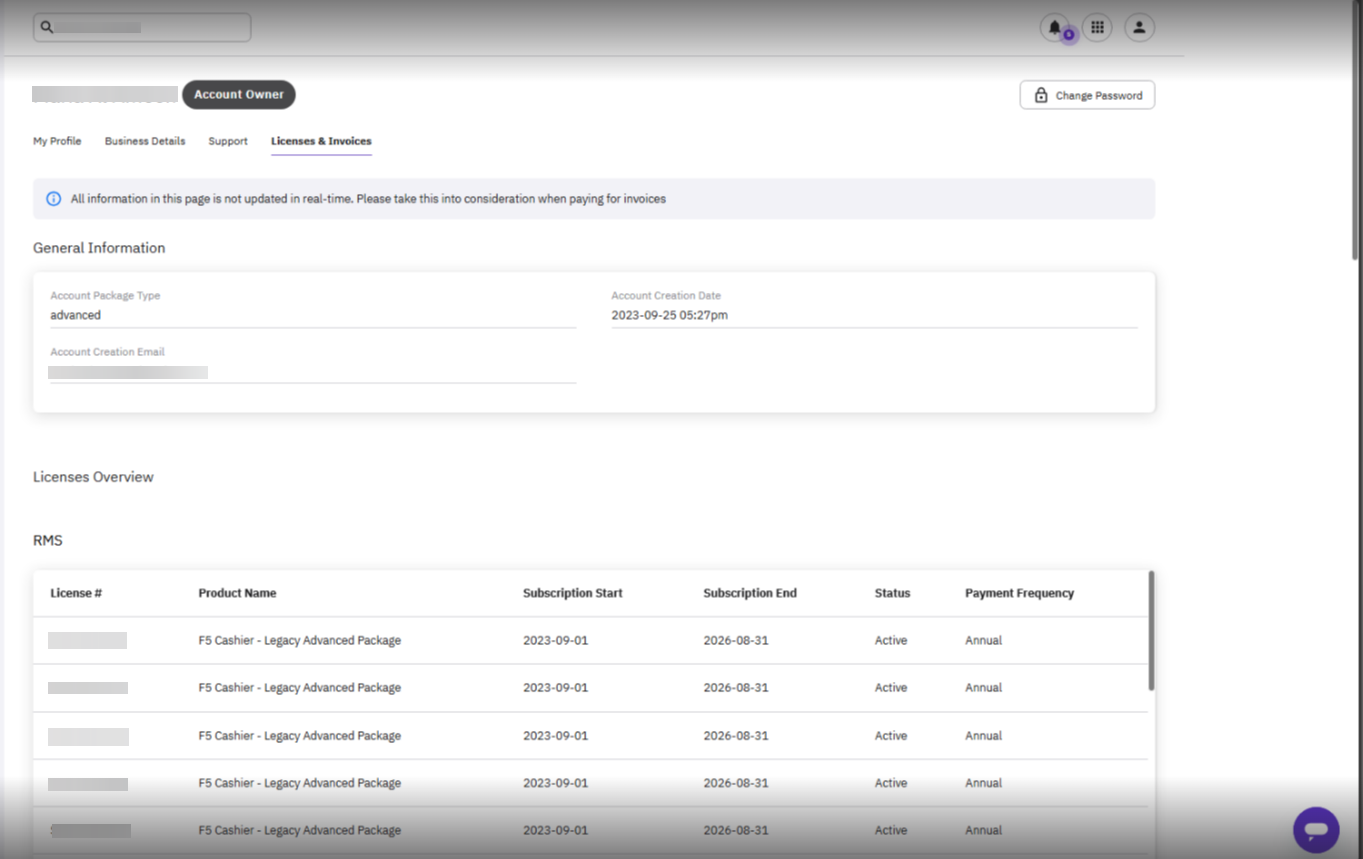The height and width of the screenshot is (859, 1363).
Task: Click first row's Active status
Action: [x=891, y=640]
